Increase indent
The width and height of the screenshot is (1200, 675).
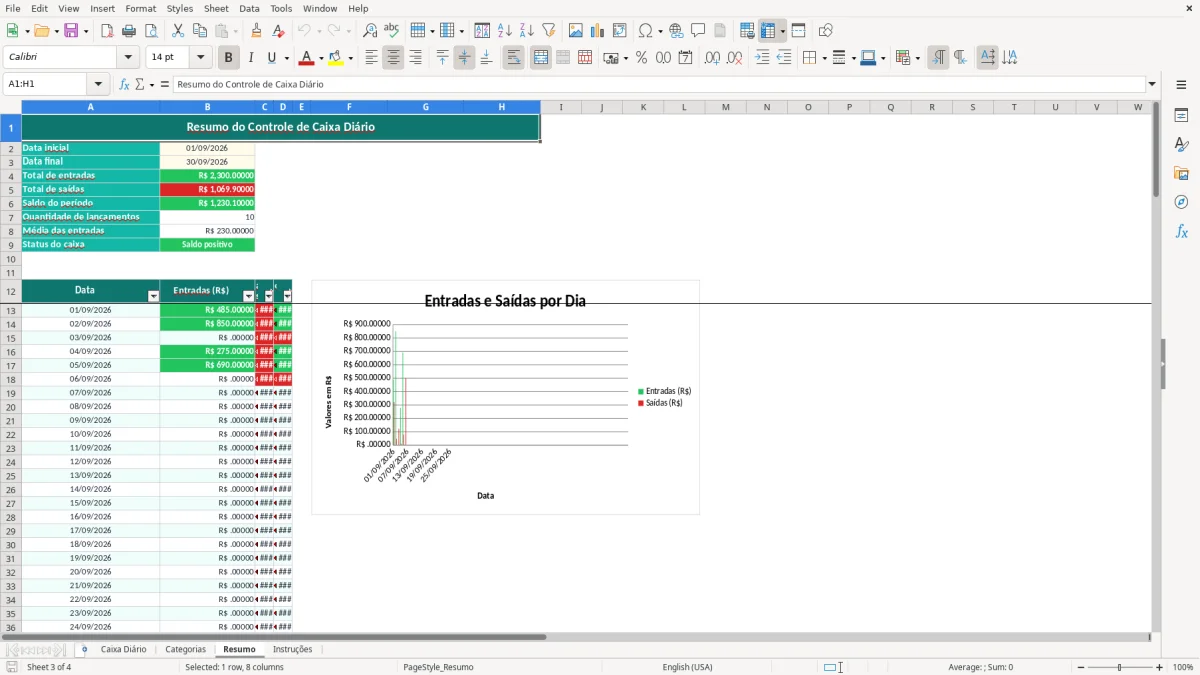pyautogui.click(x=762, y=58)
